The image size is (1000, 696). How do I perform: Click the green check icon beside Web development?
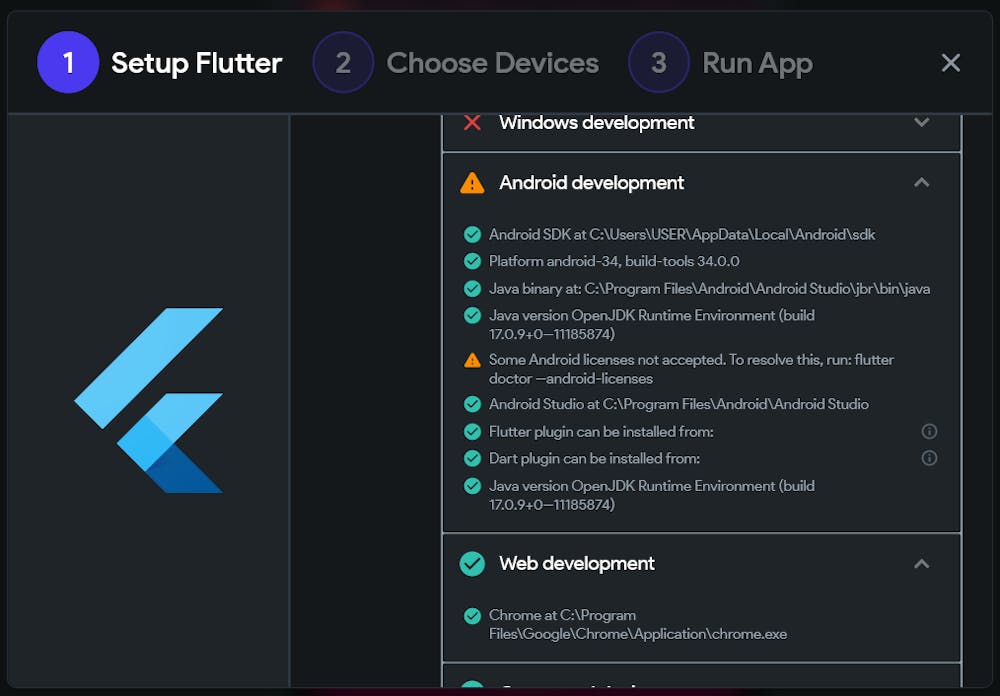(472, 564)
